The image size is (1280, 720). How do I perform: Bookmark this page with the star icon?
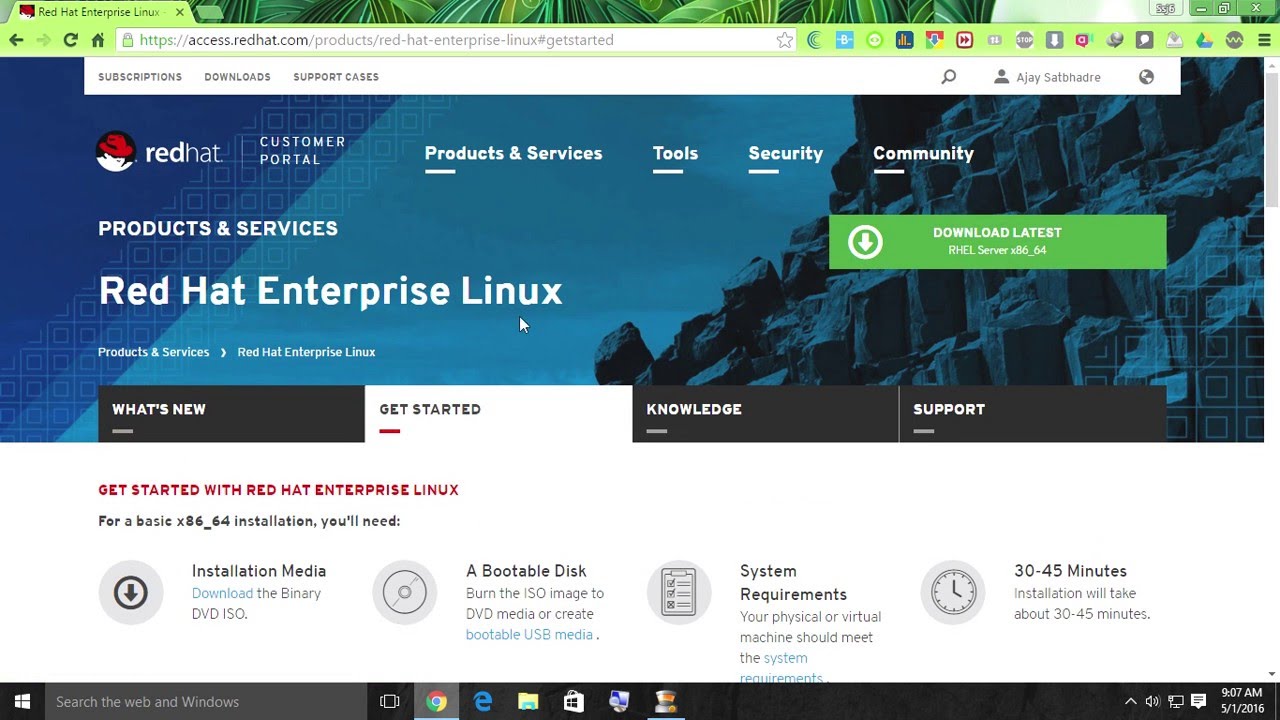click(x=785, y=40)
